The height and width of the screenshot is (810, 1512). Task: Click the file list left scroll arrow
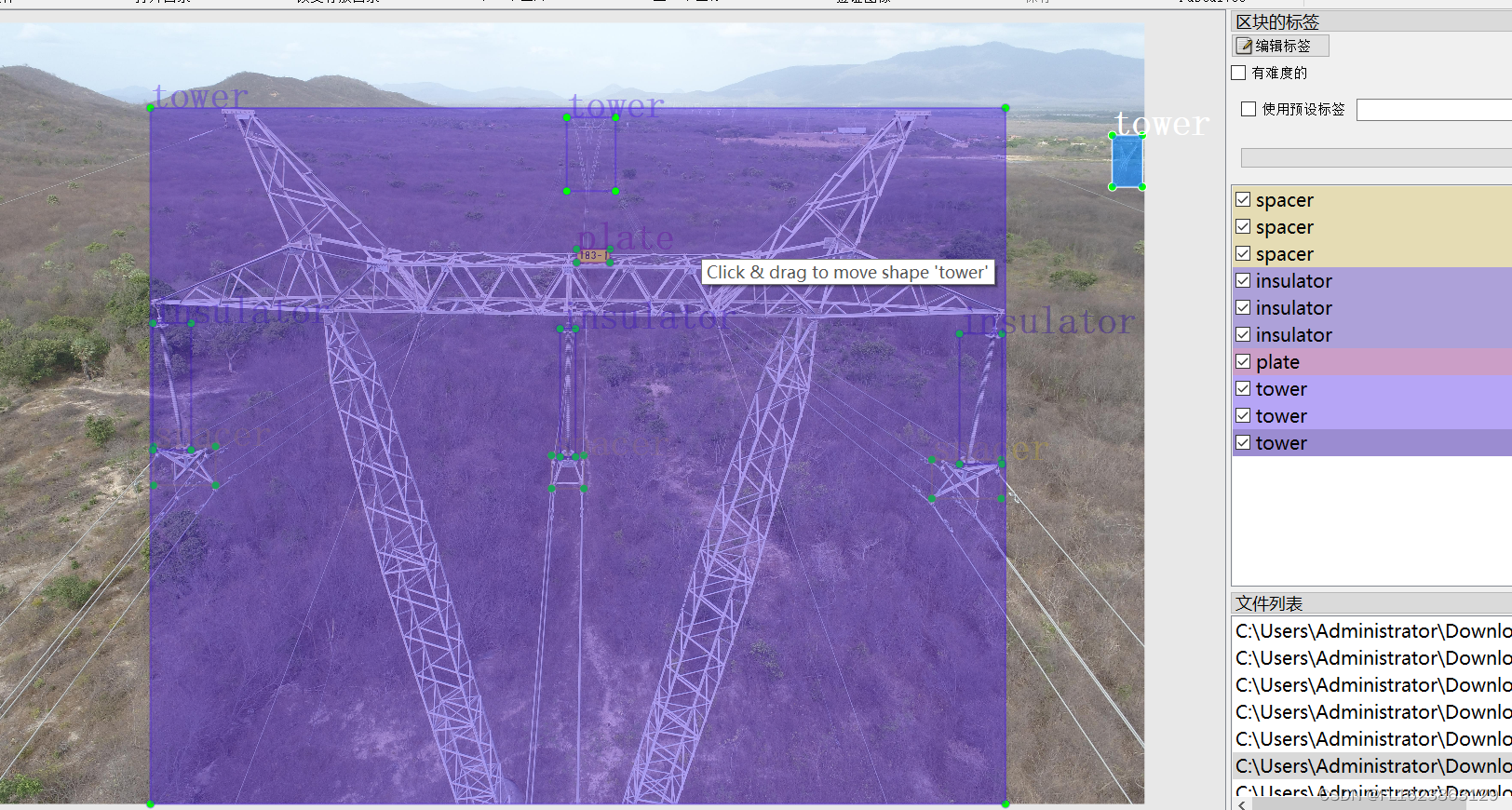(1242, 804)
